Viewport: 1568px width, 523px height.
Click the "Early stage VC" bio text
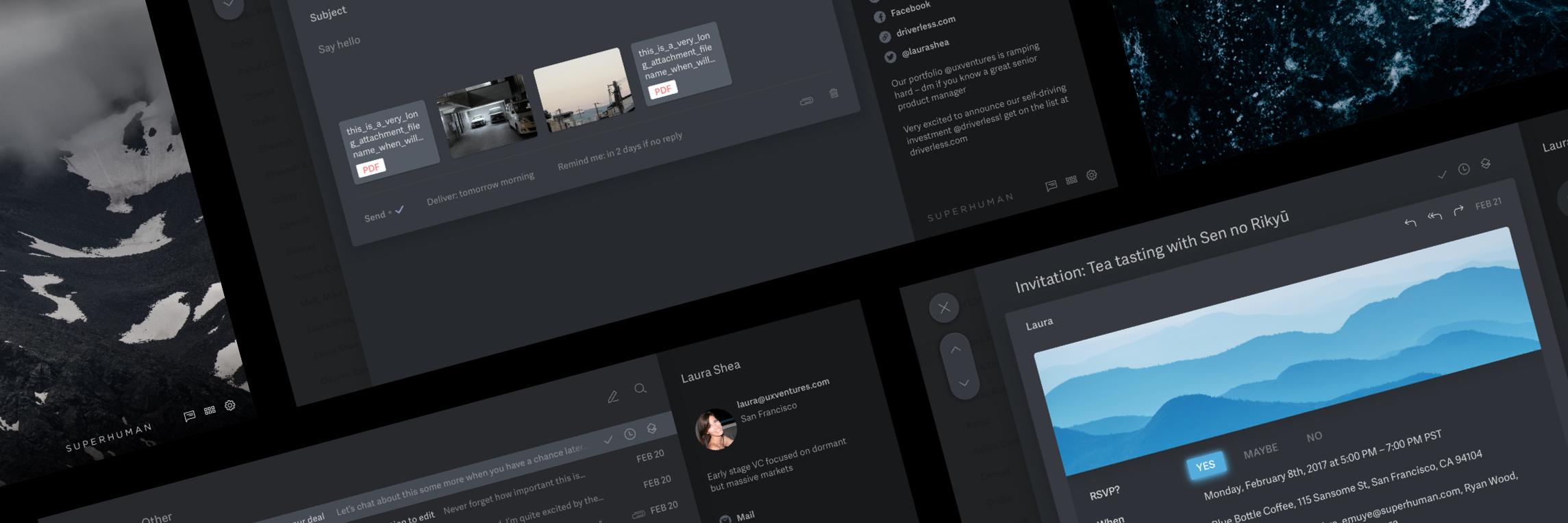(777, 464)
